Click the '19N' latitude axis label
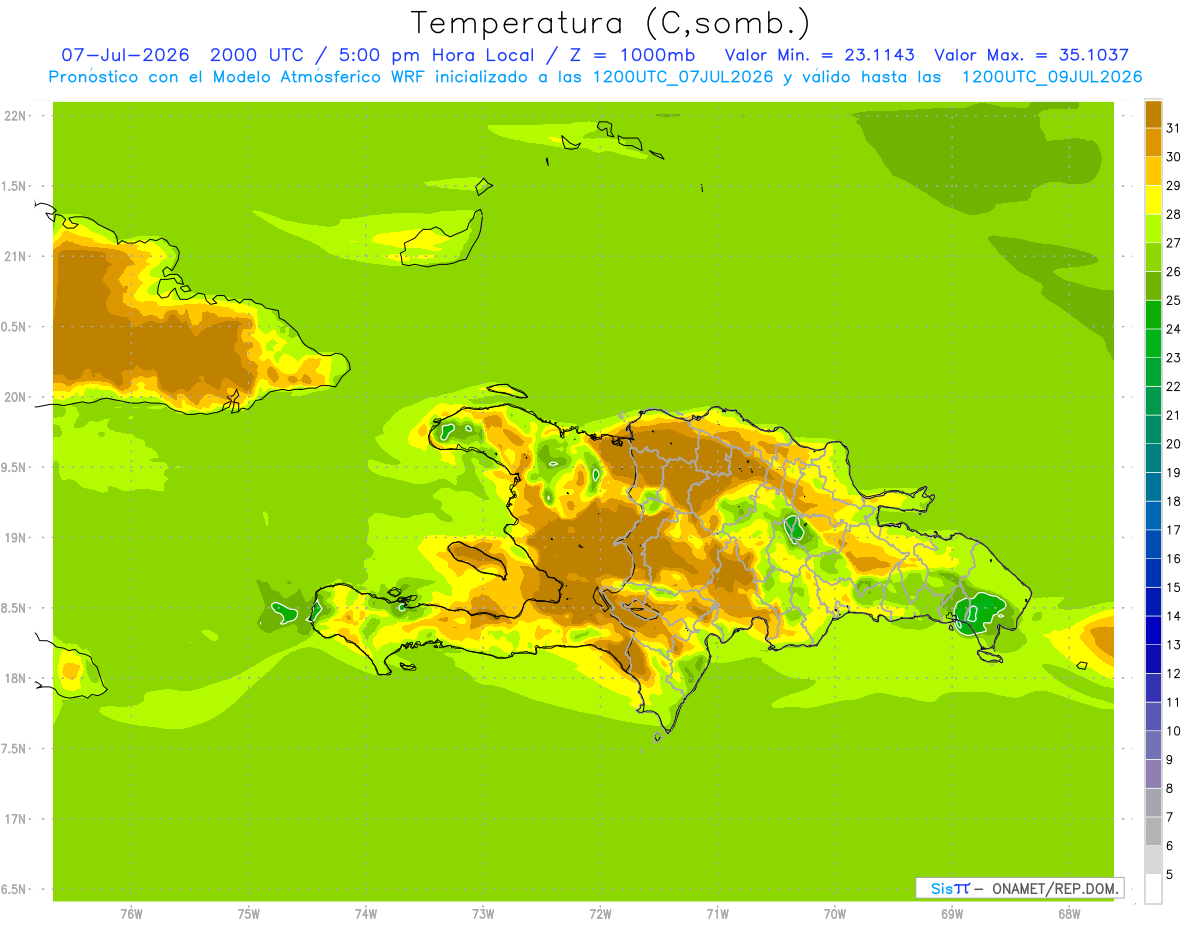 click(x=14, y=538)
